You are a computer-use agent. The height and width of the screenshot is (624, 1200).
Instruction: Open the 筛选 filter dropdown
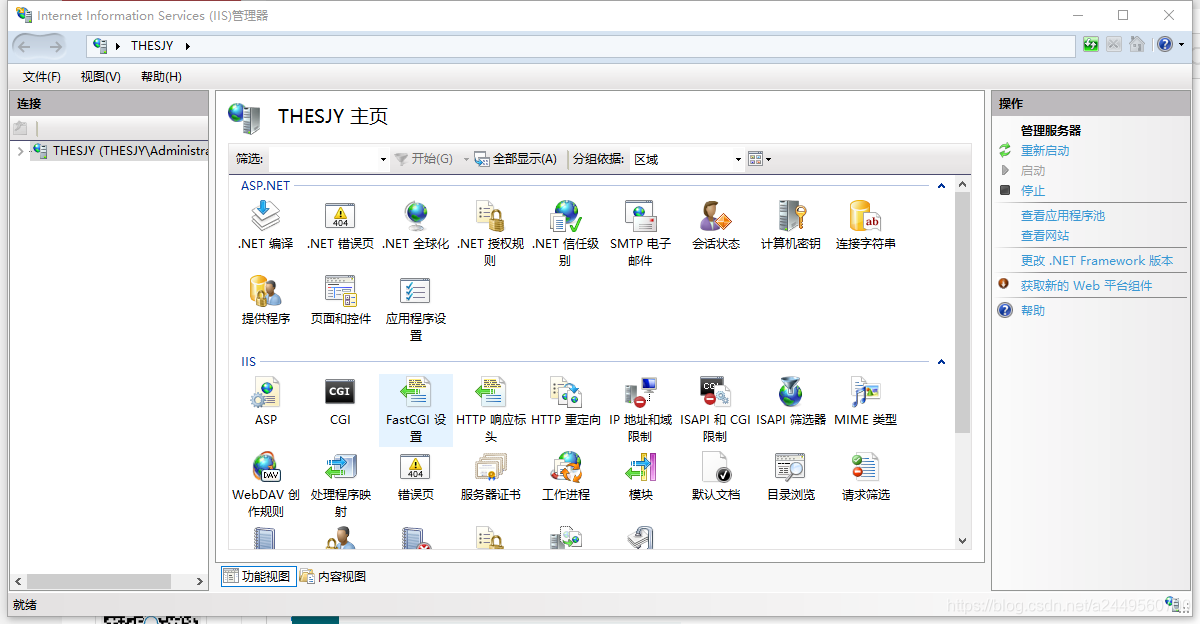pyautogui.click(x=383, y=159)
